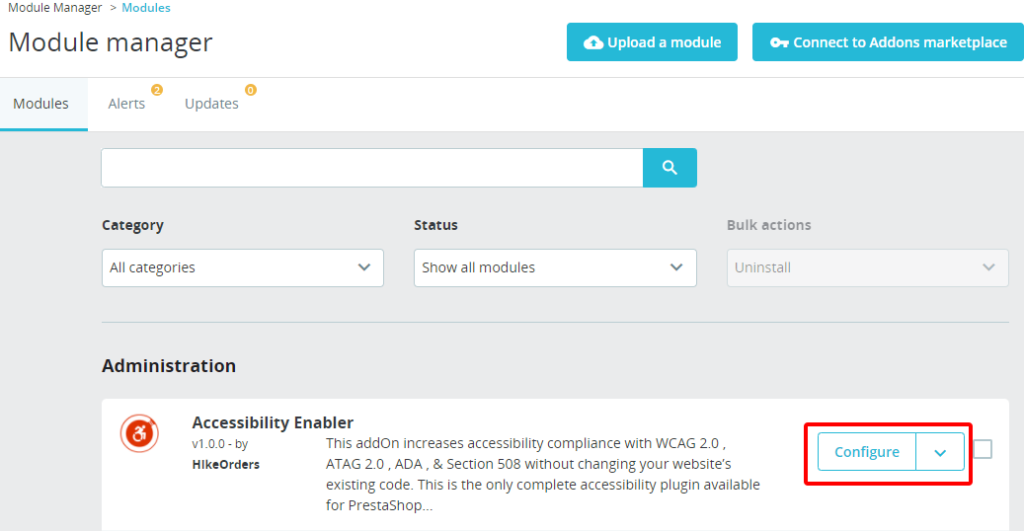Expand the arrow next to Configure
1024x531 pixels.
940,452
